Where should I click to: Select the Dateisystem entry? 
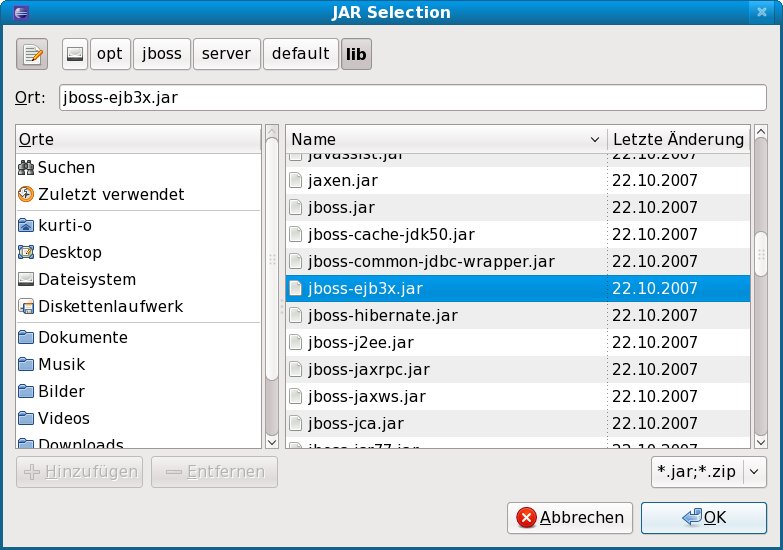pos(138,279)
